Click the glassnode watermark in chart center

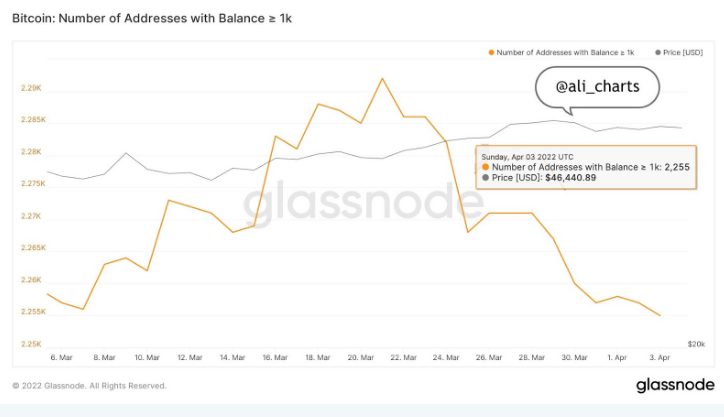click(x=363, y=203)
